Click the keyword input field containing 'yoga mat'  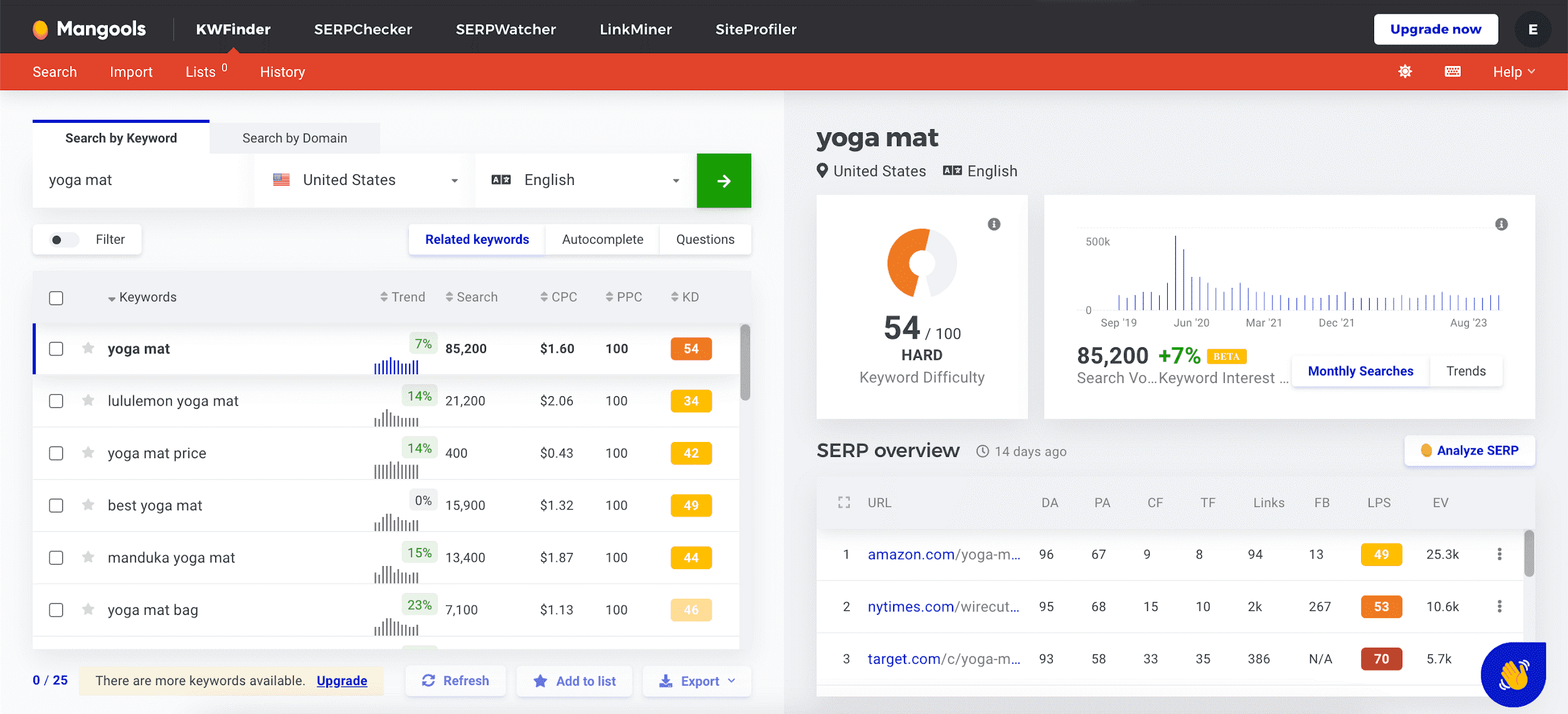tap(139, 180)
